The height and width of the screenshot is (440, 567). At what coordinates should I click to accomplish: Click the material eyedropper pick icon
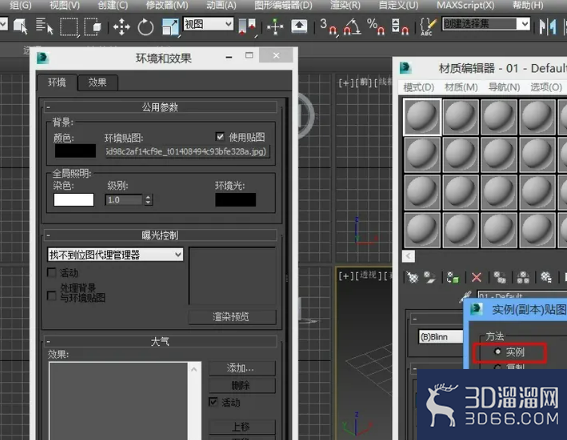tap(466, 296)
